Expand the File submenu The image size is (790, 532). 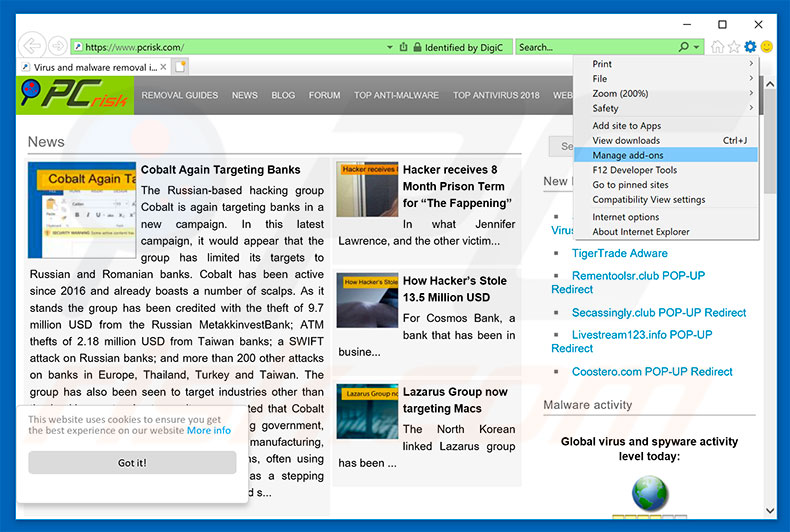point(666,79)
